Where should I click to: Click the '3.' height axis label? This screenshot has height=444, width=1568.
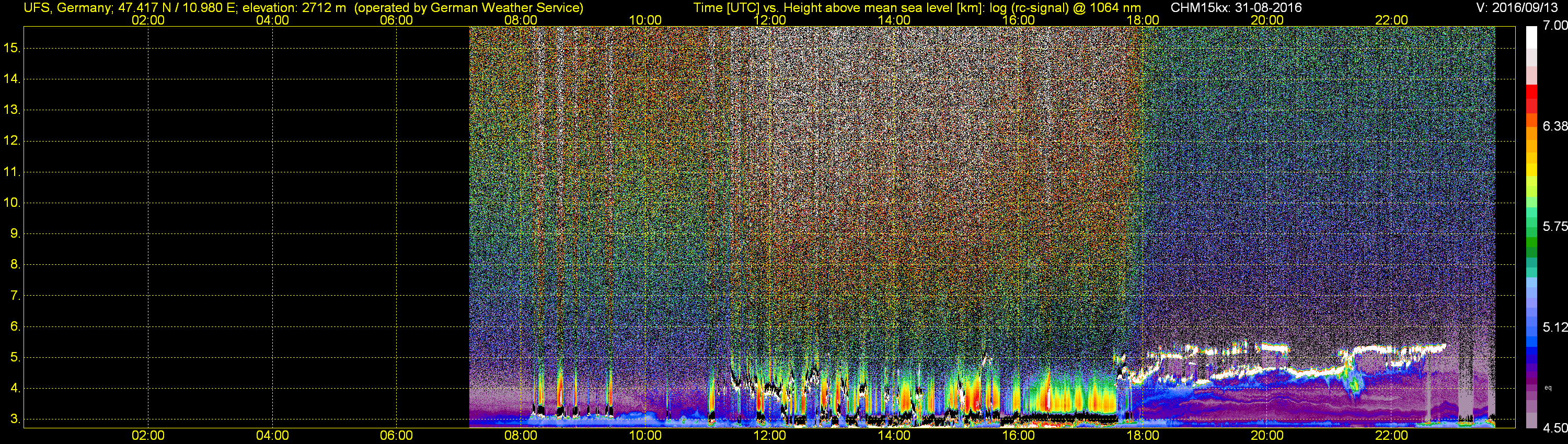(x=15, y=419)
